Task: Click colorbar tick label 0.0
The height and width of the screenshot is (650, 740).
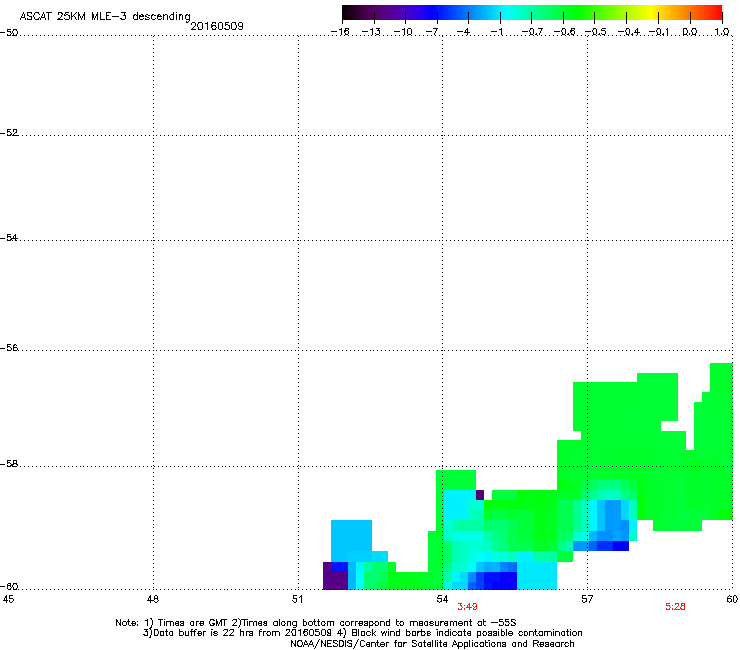Action: 690,32
